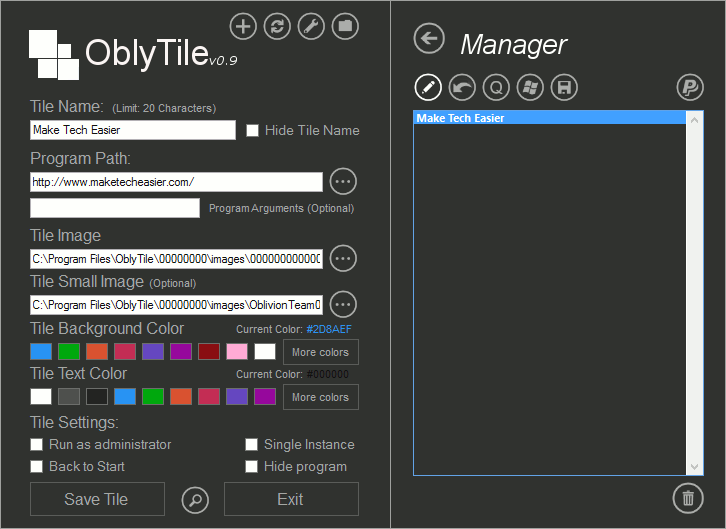The width and height of the screenshot is (726, 529).
Task: Browse for Program Path with ellipsis button
Action: tap(343, 181)
